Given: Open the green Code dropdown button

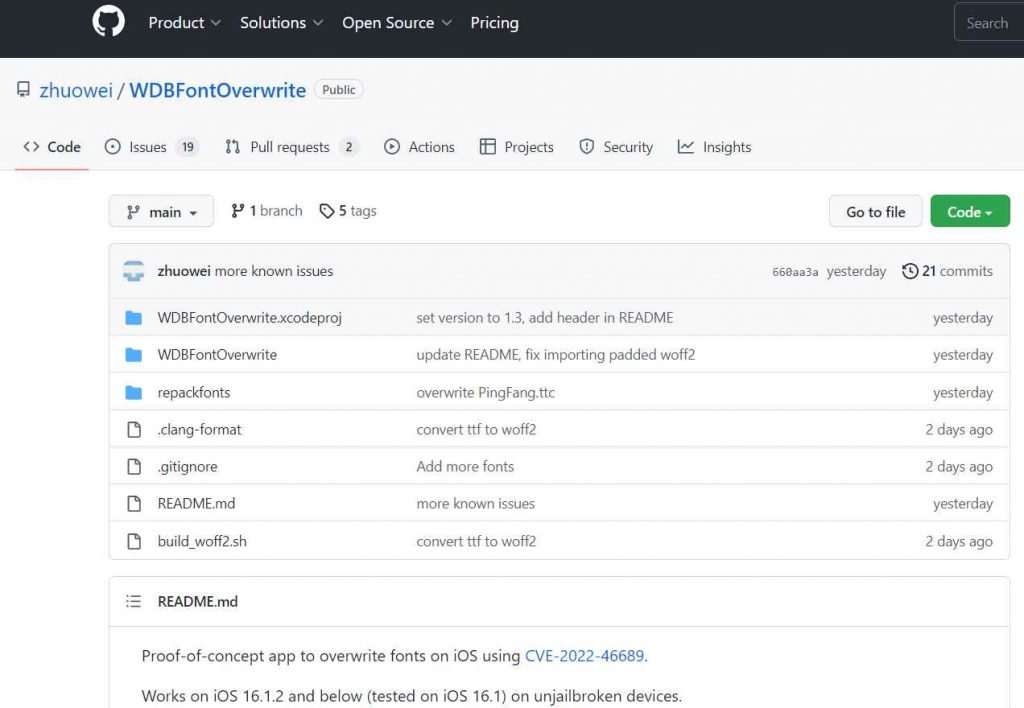Looking at the screenshot, I should click(x=970, y=212).
